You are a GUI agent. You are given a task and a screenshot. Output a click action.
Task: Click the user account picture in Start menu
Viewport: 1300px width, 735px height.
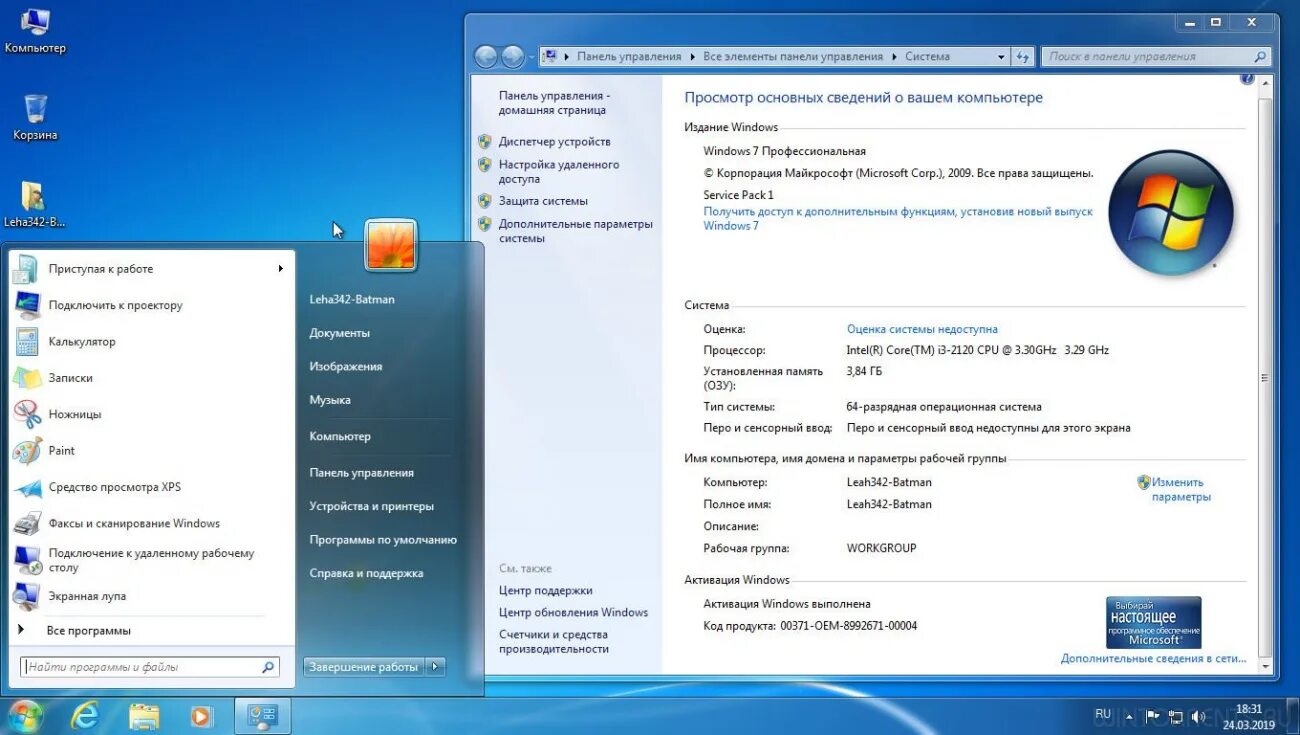pyautogui.click(x=391, y=245)
